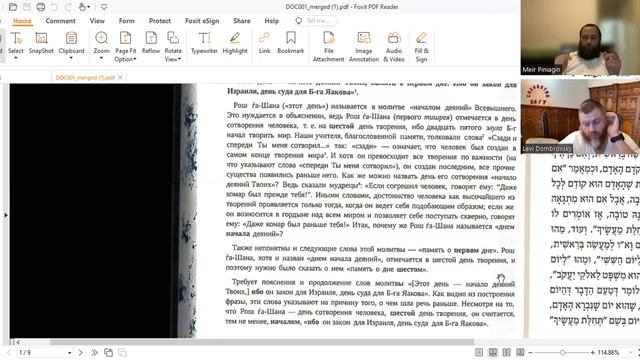Image resolution: width=640 pixels, height=360 pixels.
Task: Add a Bookmark
Action: click(x=291, y=43)
